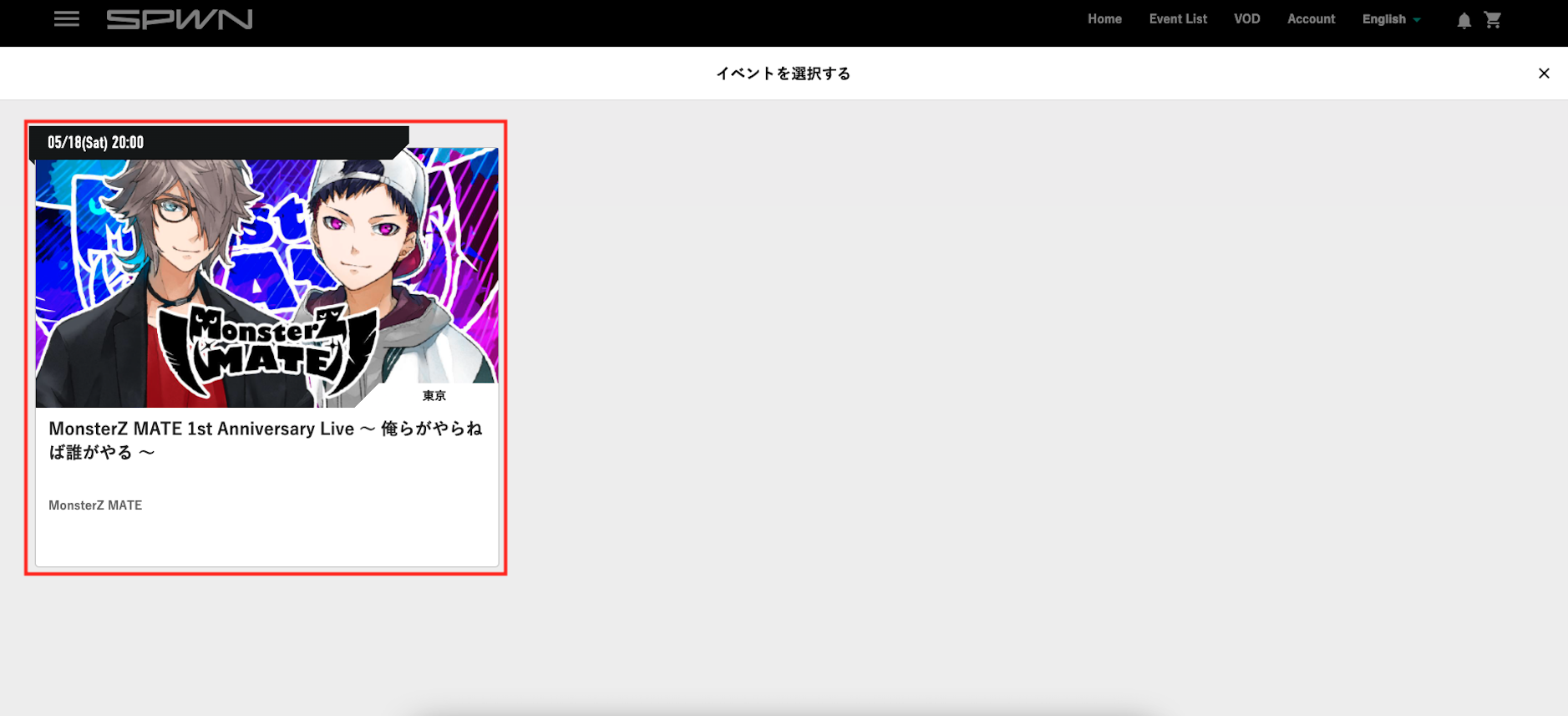This screenshot has height=716, width=1568.
Task: Open the shopping cart icon
Action: 1493,20
